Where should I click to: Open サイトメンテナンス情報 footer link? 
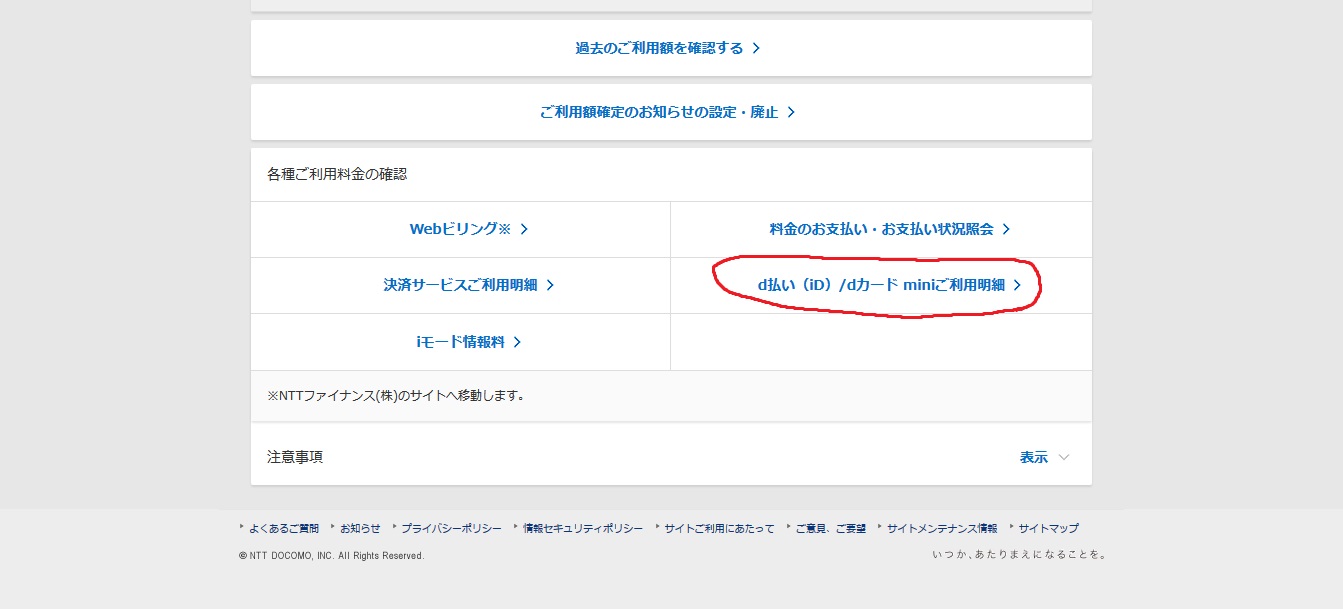[942, 528]
